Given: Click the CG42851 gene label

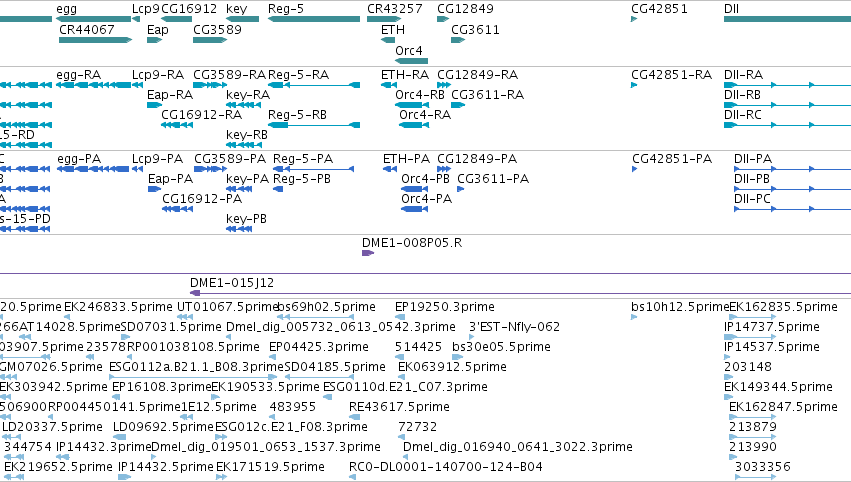Looking at the screenshot, I should point(659,9).
